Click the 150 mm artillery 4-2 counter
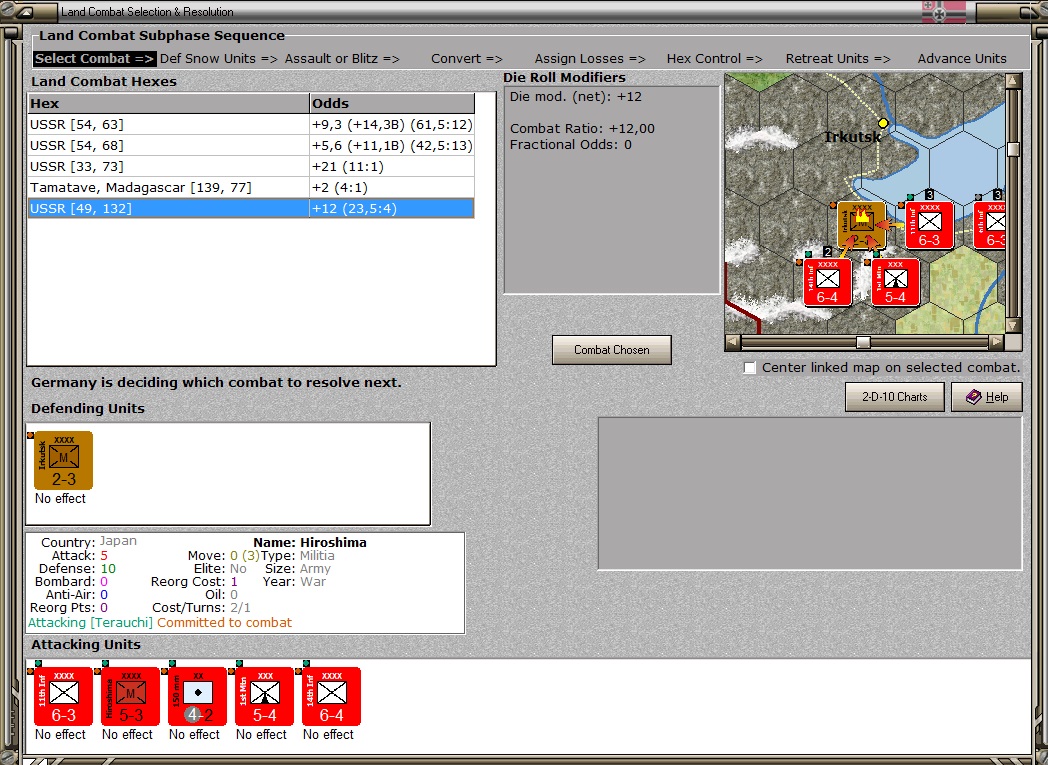Viewport: 1048px width, 765px height. (x=197, y=696)
